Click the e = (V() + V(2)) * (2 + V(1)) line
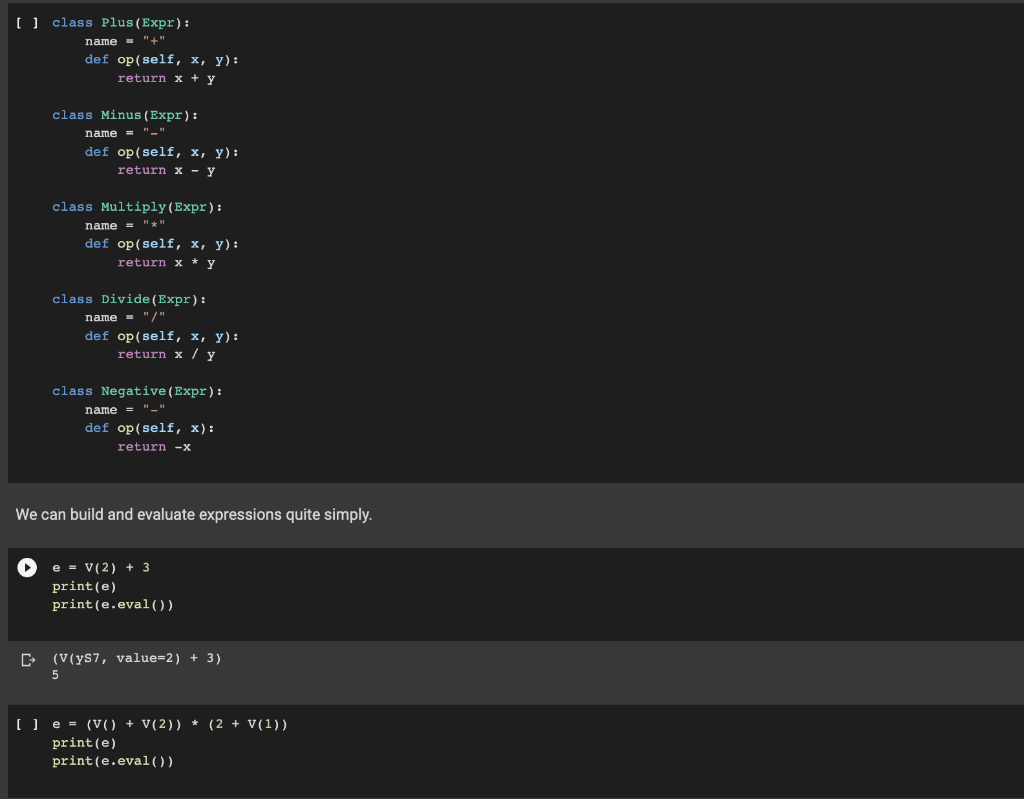The image size is (1024, 799). click(170, 723)
